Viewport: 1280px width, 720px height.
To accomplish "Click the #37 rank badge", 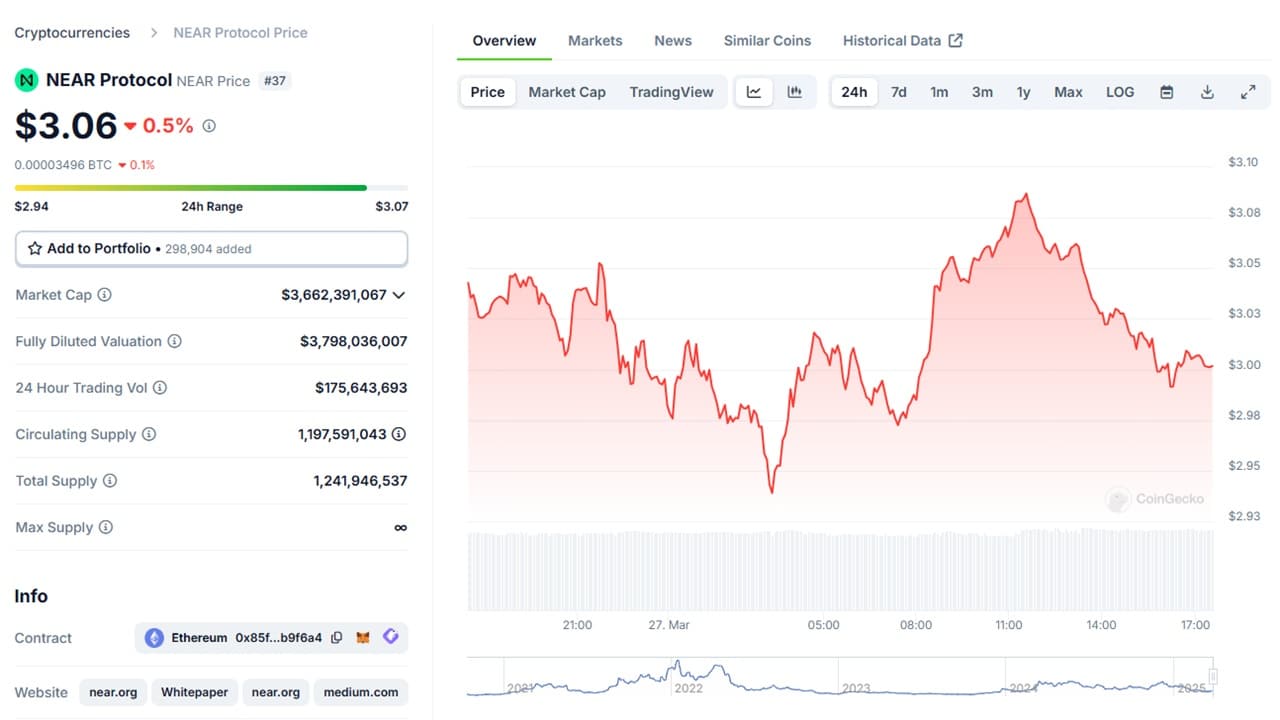I will click(274, 81).
